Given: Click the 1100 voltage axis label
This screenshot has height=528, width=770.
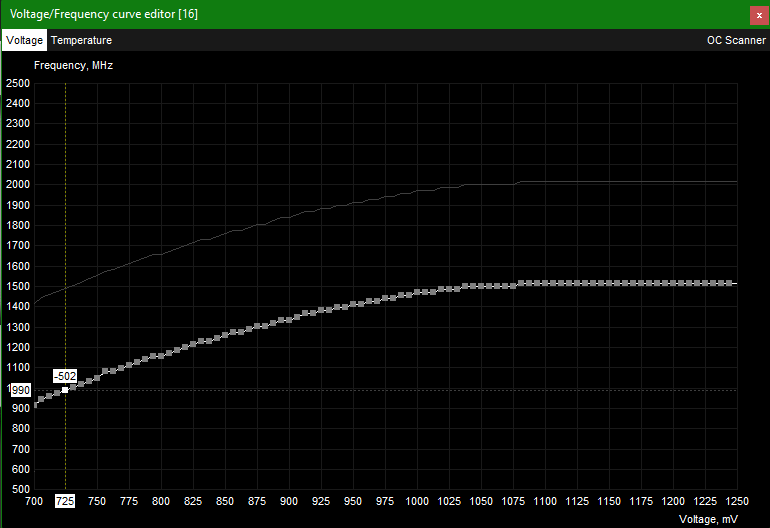Looking at the screenshot, I should coord(545,501).
